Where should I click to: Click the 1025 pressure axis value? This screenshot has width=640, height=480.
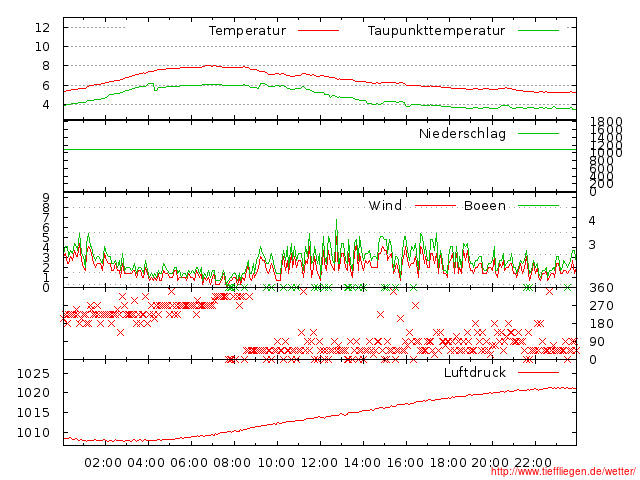pyautogui.click(x=33, y=373)
